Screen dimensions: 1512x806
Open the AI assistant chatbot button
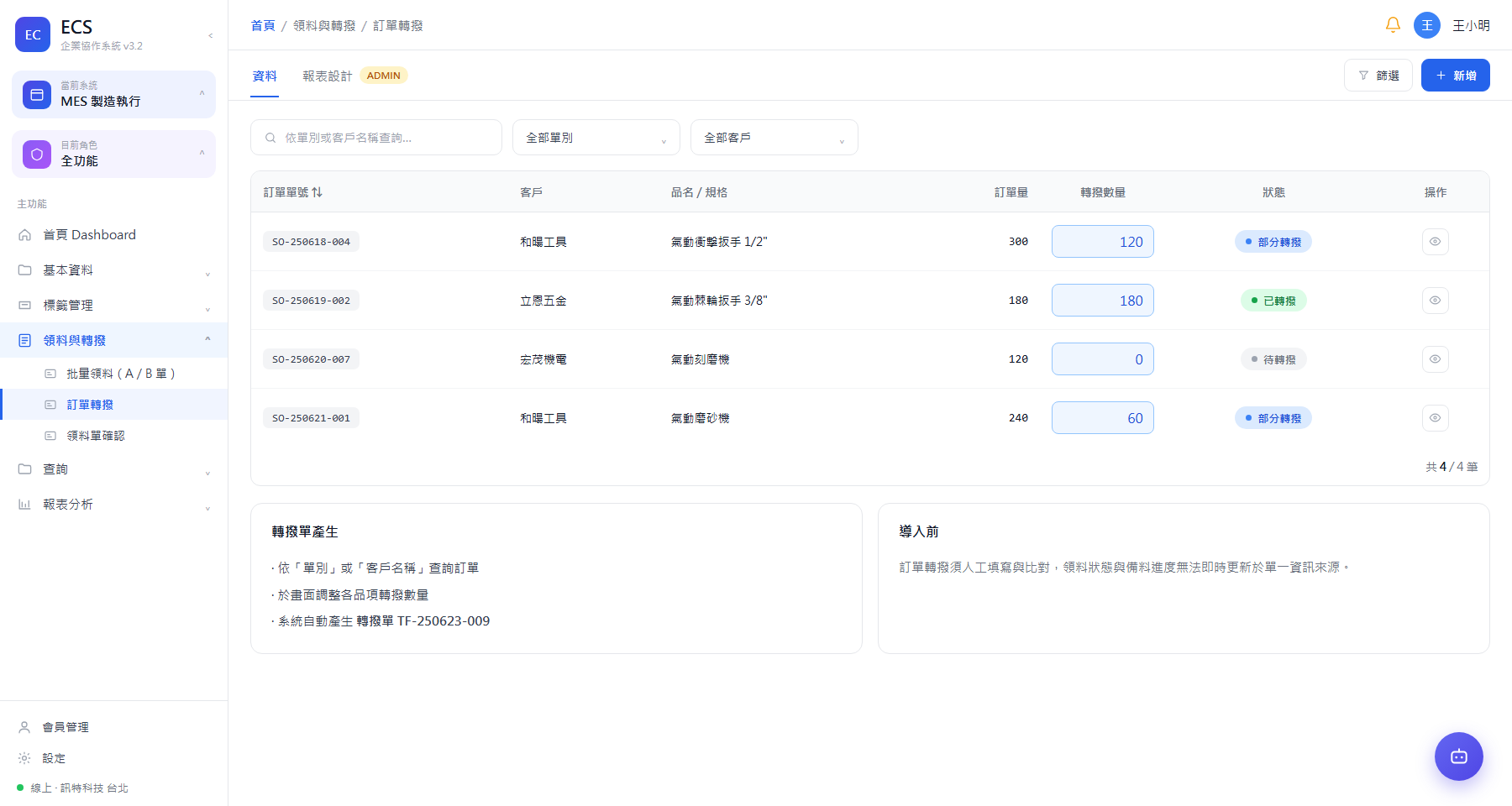point(1459,756)
